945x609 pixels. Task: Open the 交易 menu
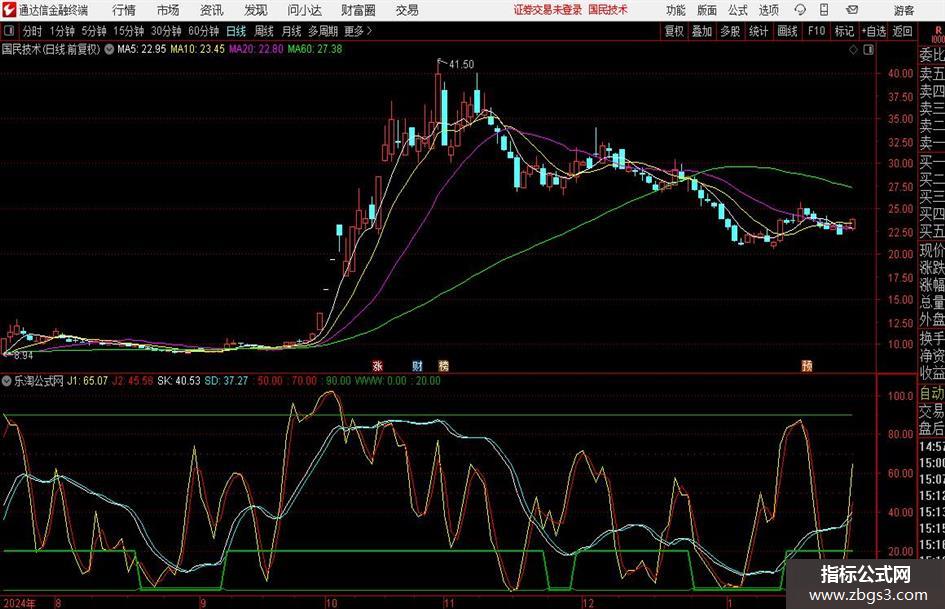407,10
